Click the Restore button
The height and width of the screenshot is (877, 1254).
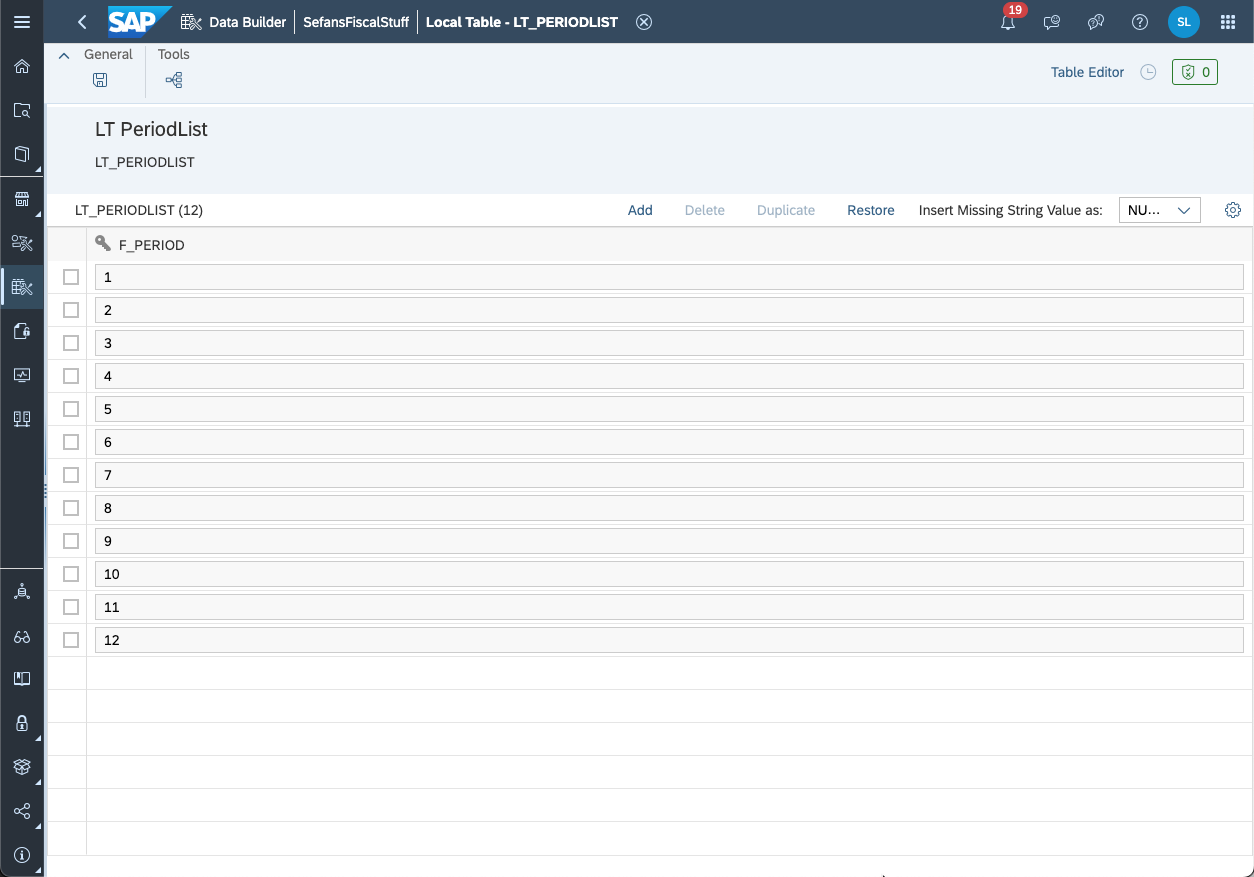pyautogui.click(x=871, y=210)
